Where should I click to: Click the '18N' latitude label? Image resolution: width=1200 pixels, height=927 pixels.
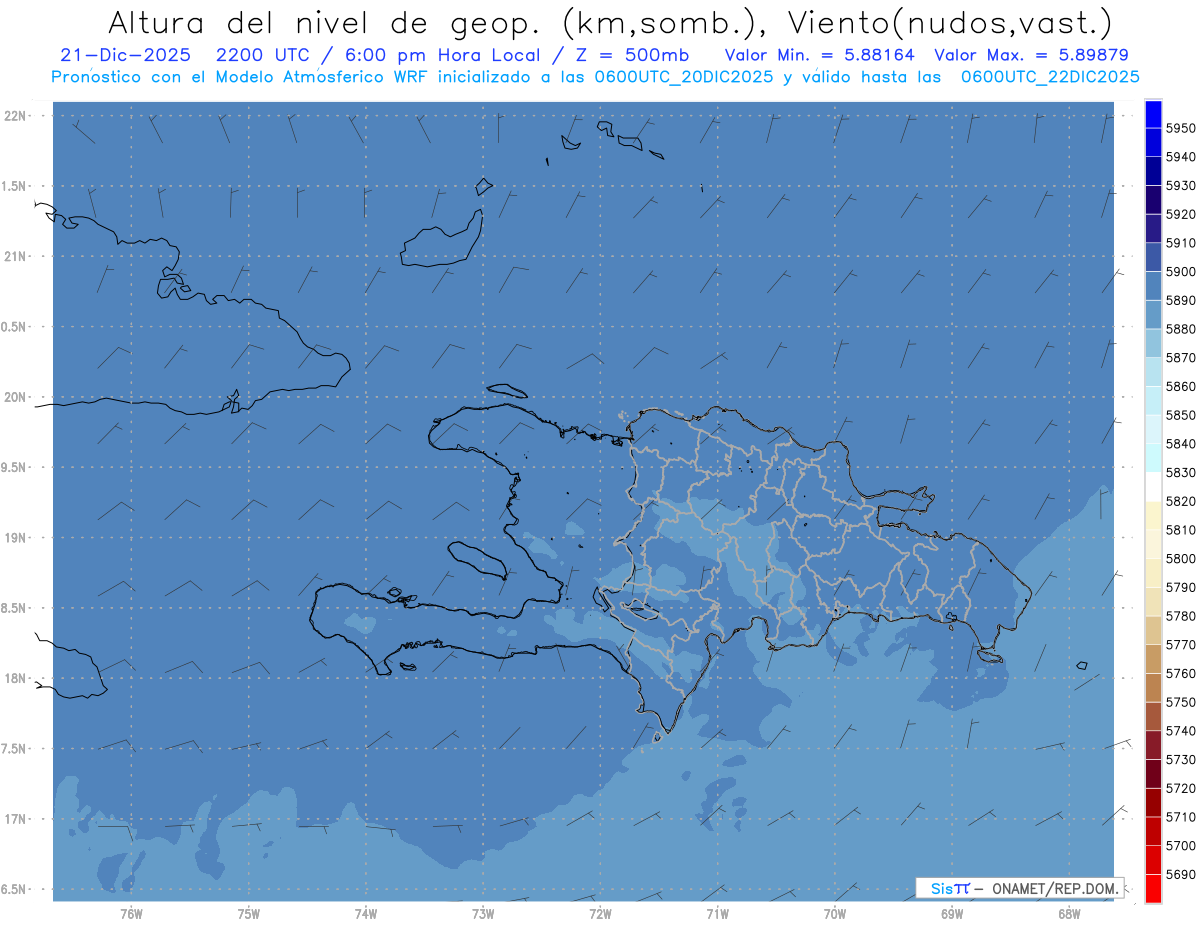pos(15,679)
